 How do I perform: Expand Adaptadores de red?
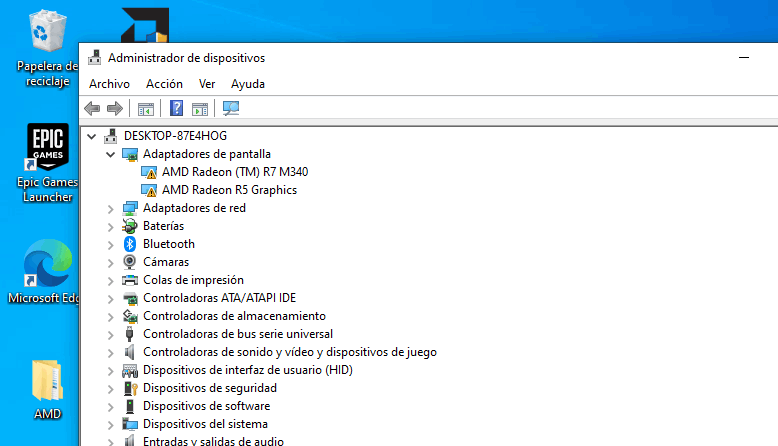tap(111, 209)
